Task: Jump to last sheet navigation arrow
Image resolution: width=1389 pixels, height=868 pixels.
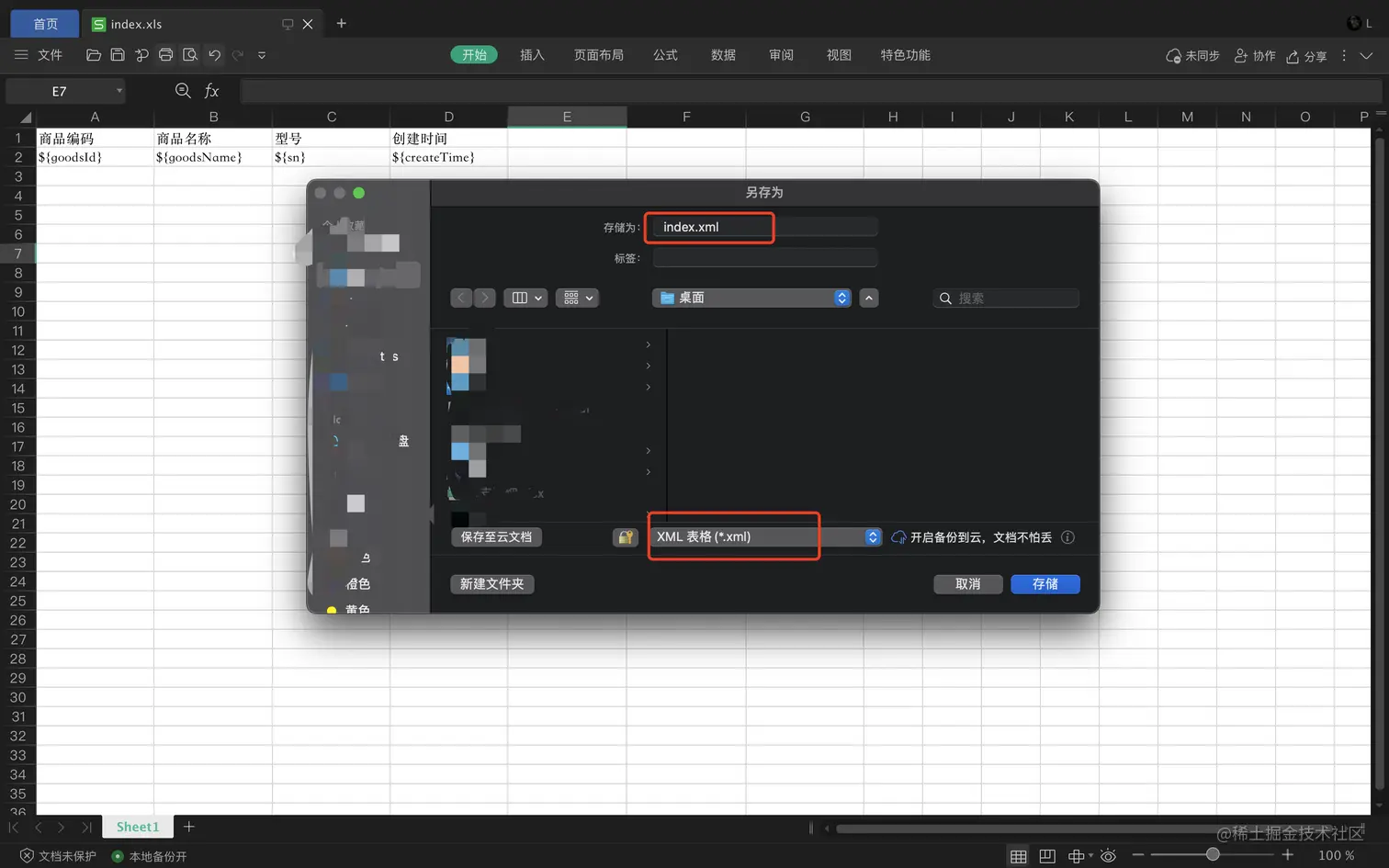Action: pos(87,828)
